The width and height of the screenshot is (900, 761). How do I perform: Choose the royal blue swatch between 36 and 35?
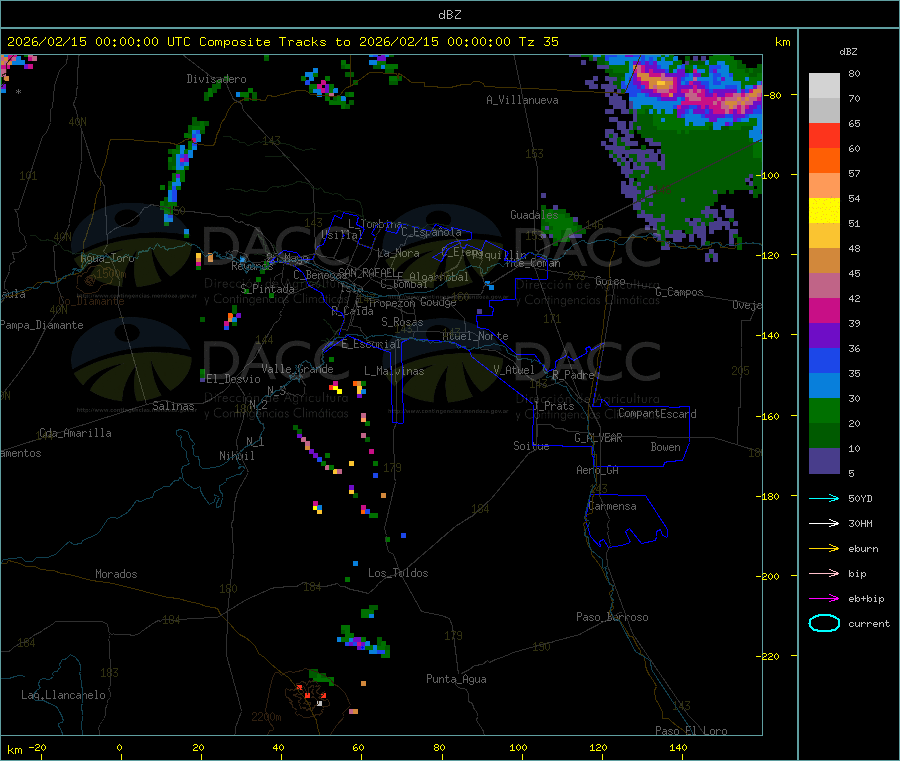824,360
